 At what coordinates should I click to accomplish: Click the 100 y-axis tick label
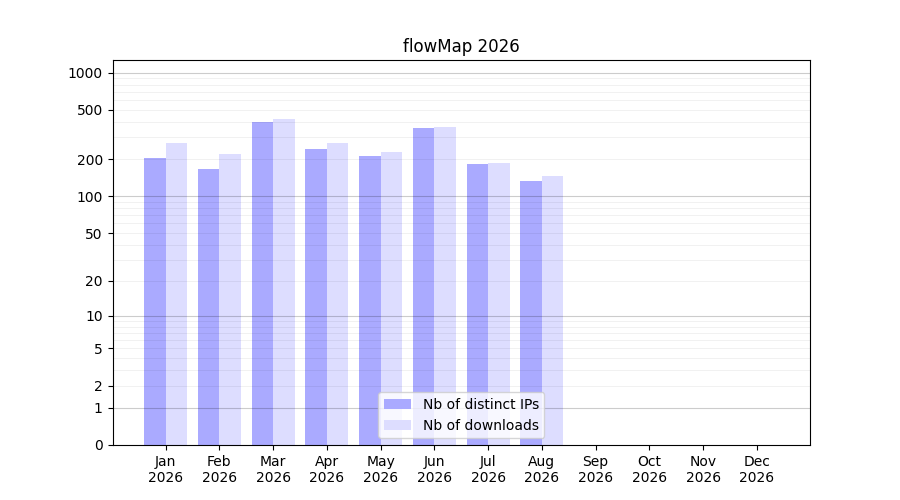[90, 197]
